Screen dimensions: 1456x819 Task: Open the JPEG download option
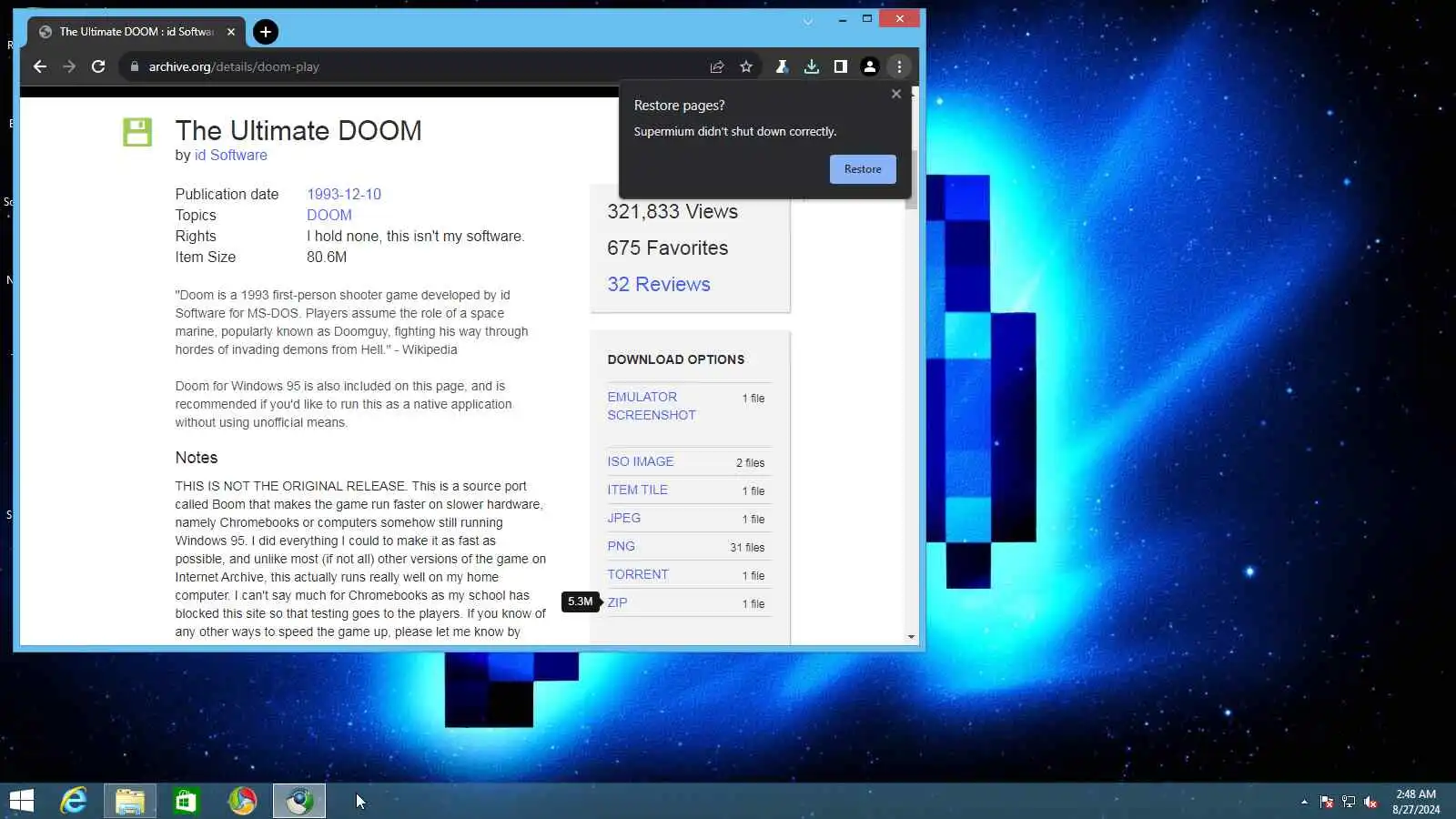[624, 519]
